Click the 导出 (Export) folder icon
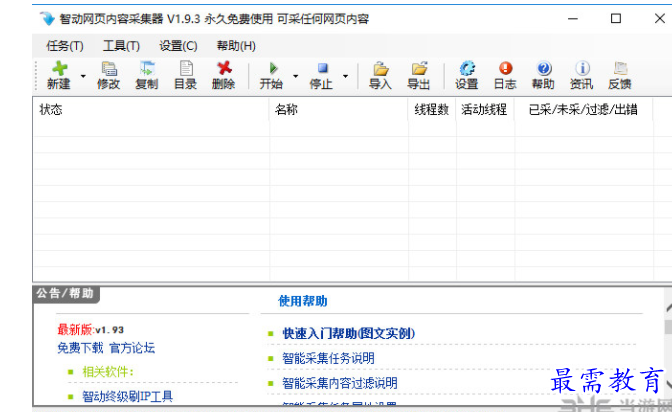This screenshot has width=672, height=412. [419, 75]
